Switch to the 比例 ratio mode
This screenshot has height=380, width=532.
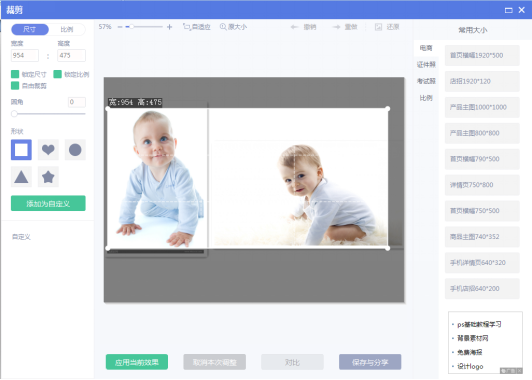[67, 30]
